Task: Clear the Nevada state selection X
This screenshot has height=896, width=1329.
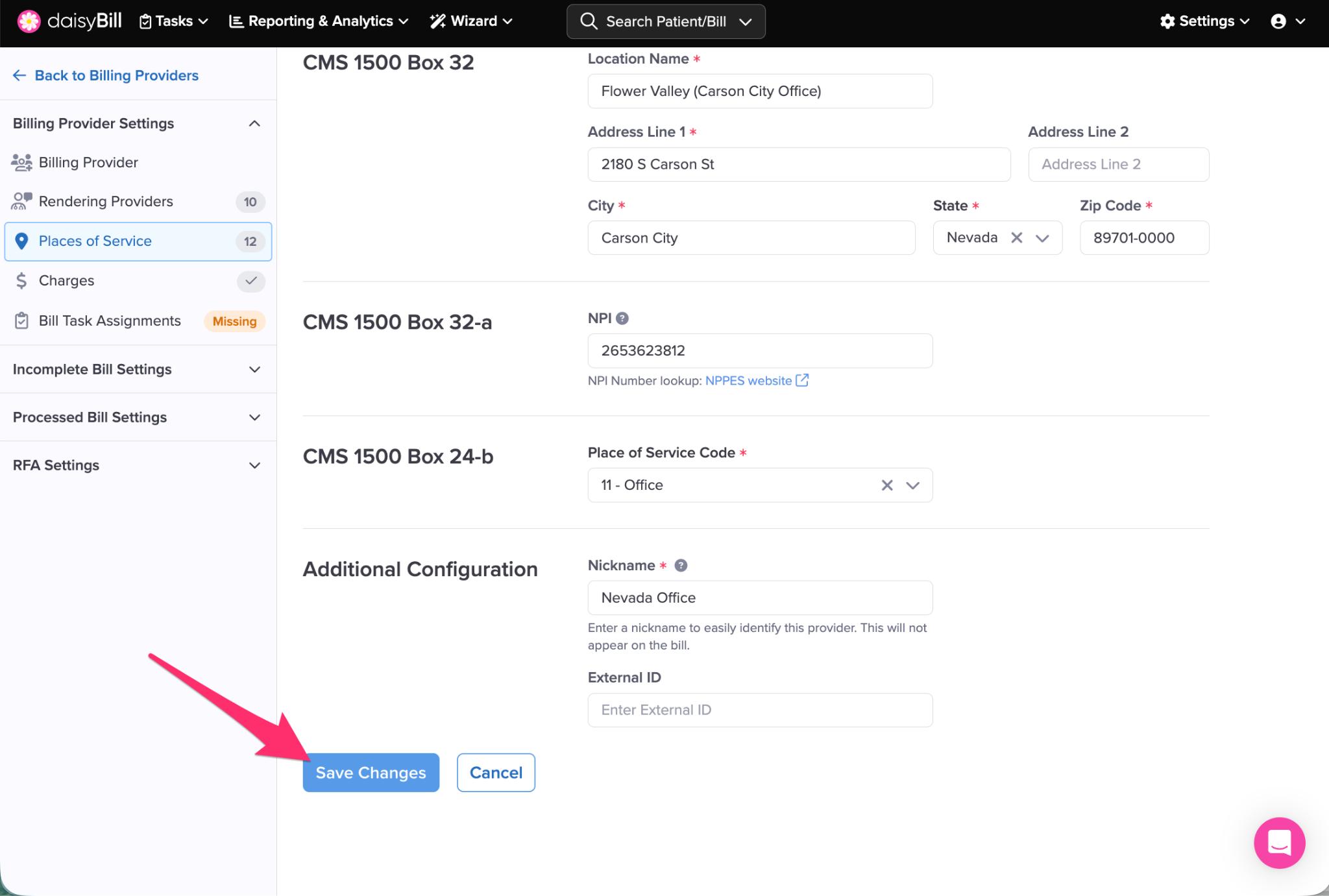Action: [x=1017, y=238]
